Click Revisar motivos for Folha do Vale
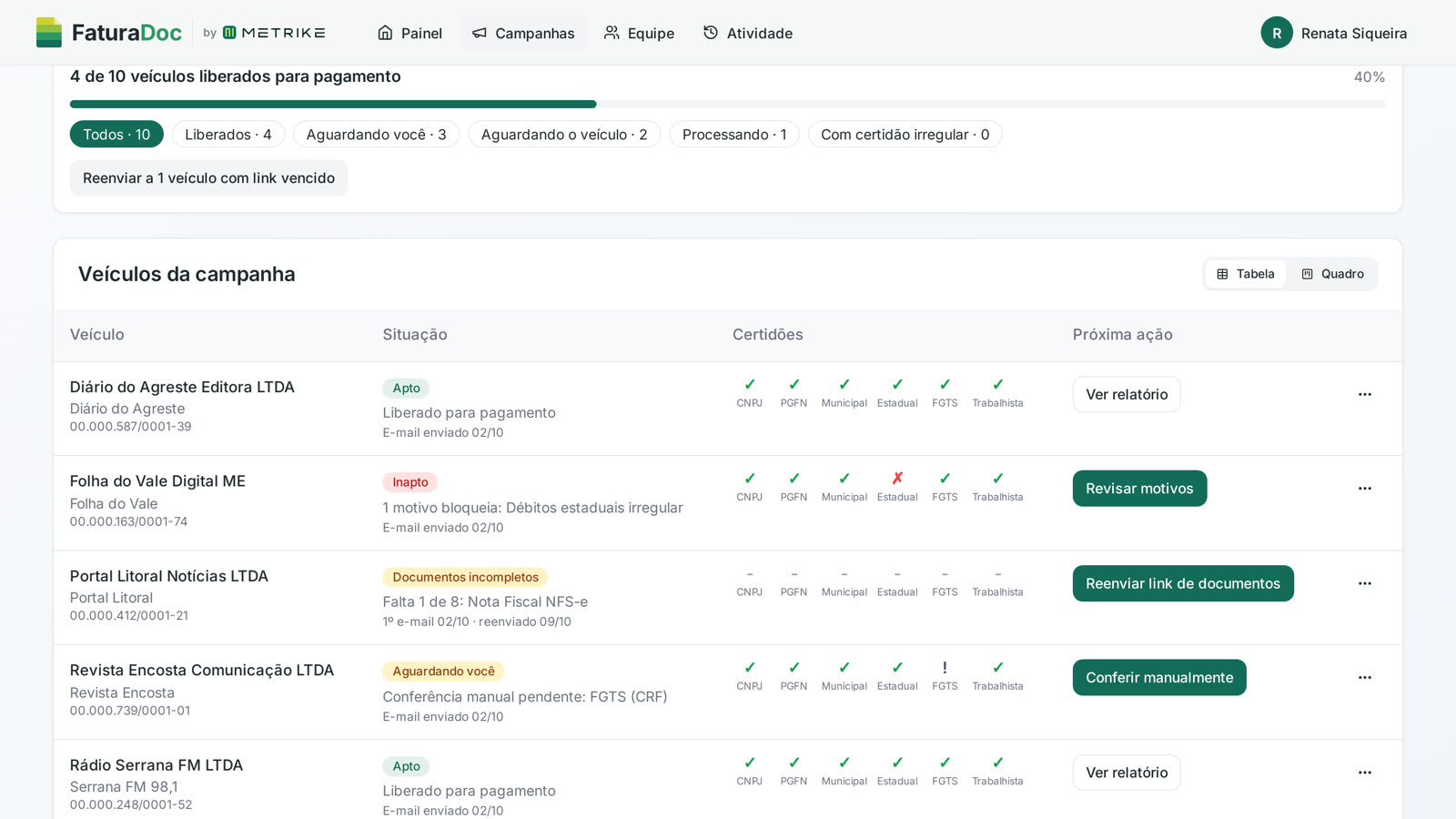 (1139, 489)
